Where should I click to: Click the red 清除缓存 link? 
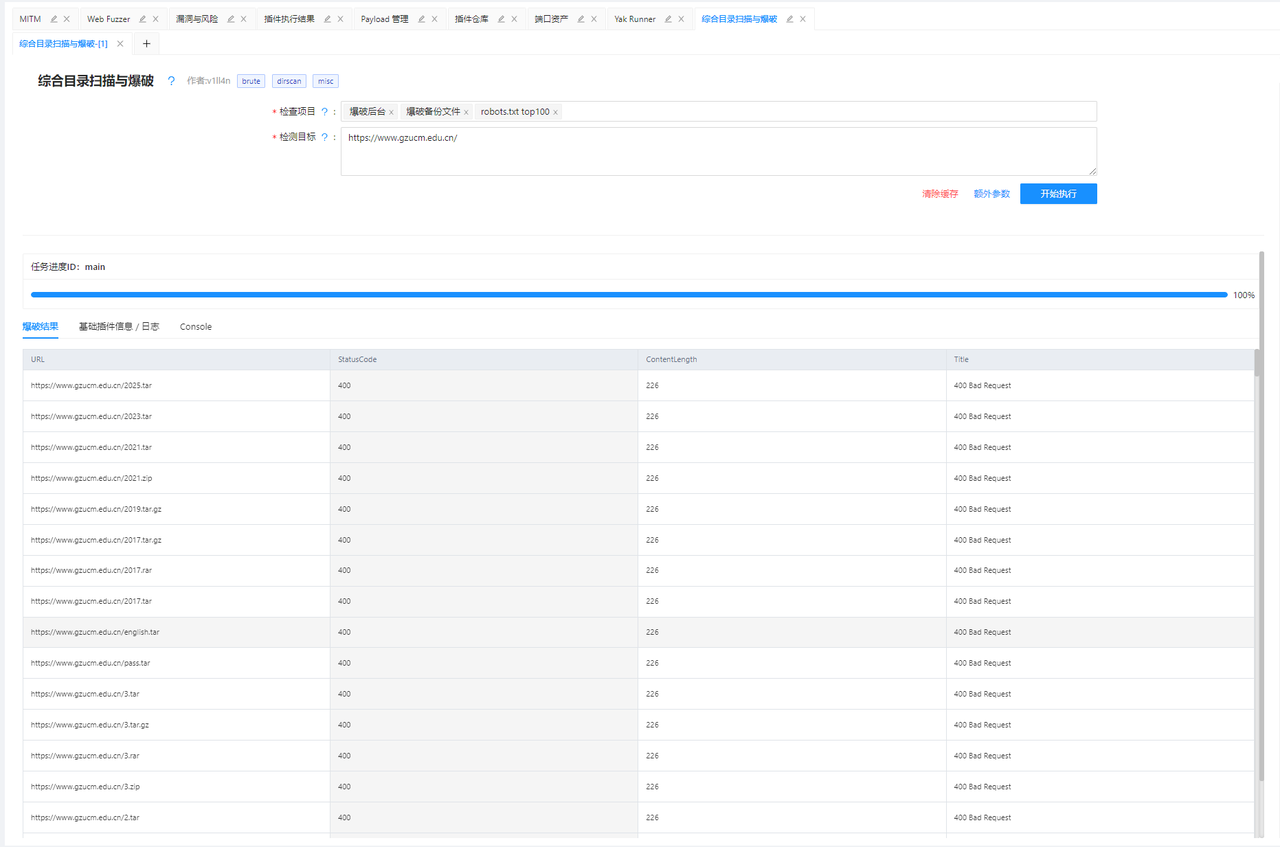pyautogui.click(x=940, y=194)
